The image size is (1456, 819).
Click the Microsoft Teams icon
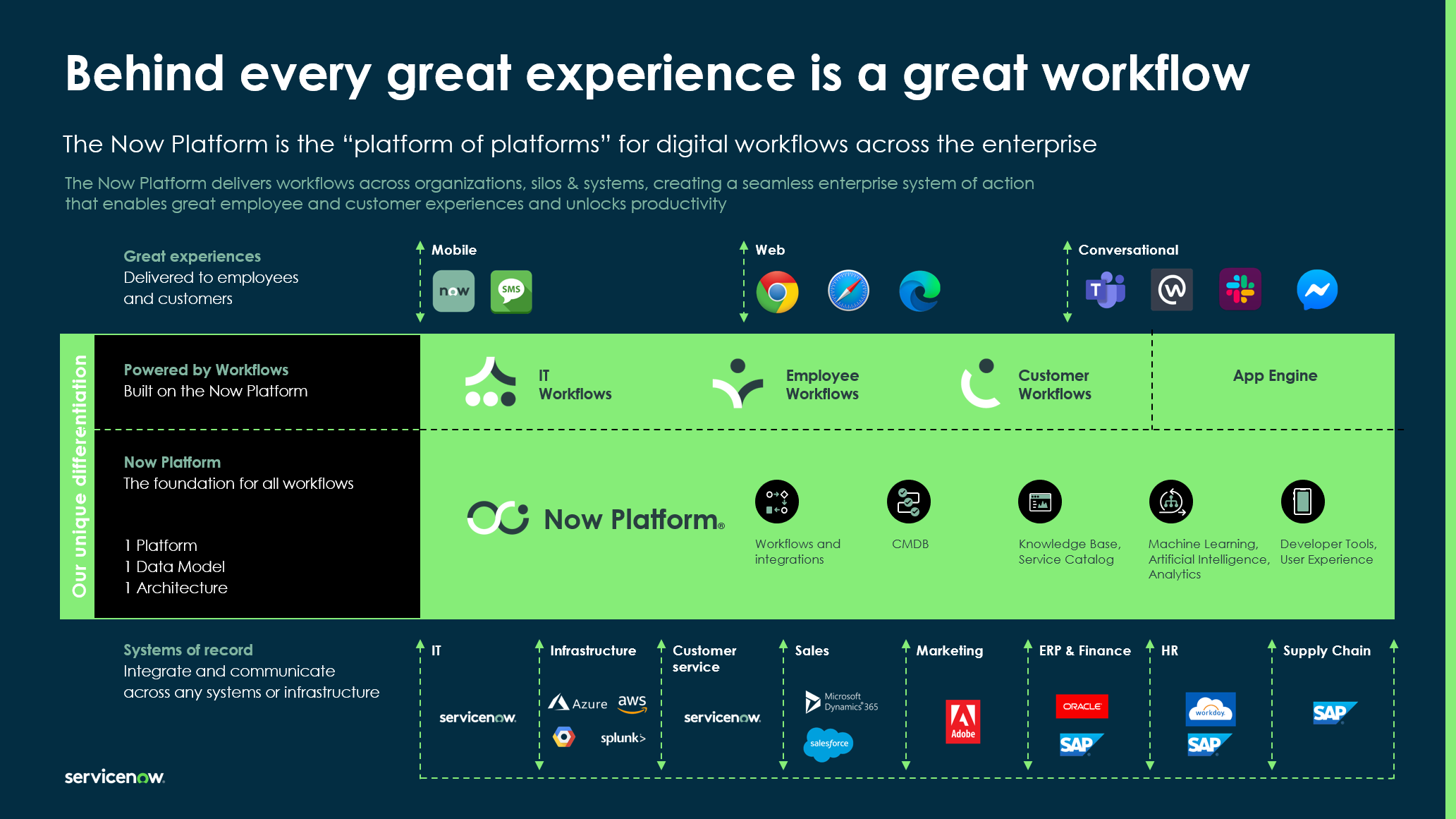pos(1105,290)
